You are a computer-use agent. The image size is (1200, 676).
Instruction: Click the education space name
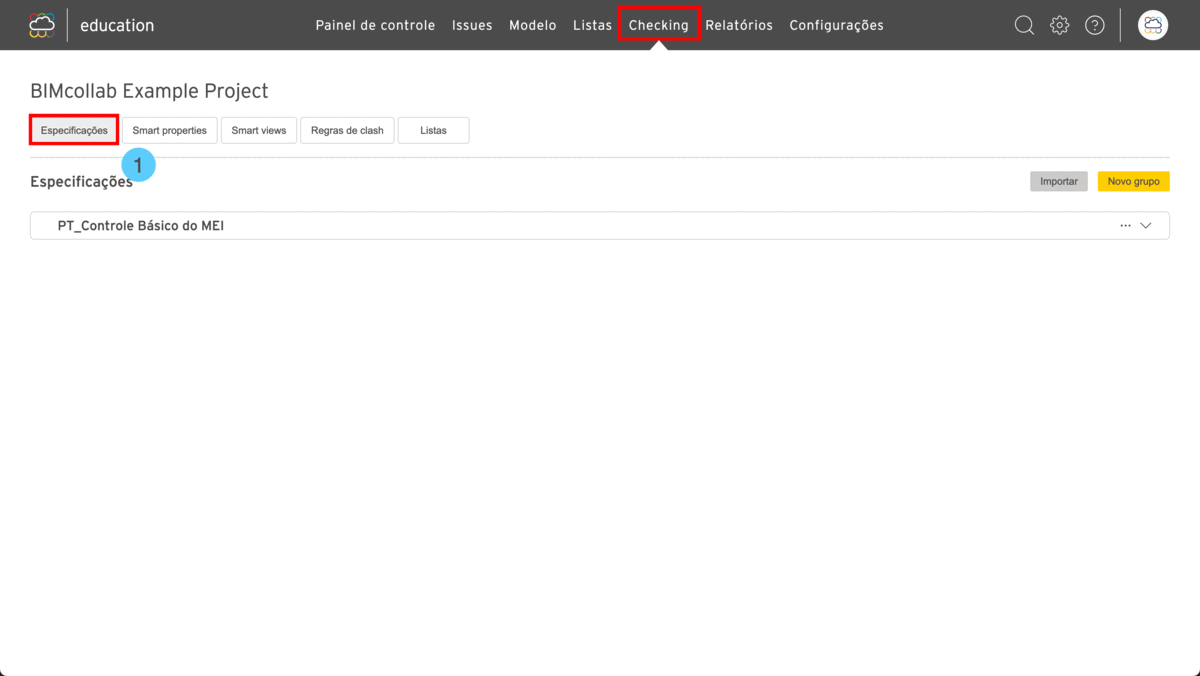pyautogui.click(x=117, y=25)
